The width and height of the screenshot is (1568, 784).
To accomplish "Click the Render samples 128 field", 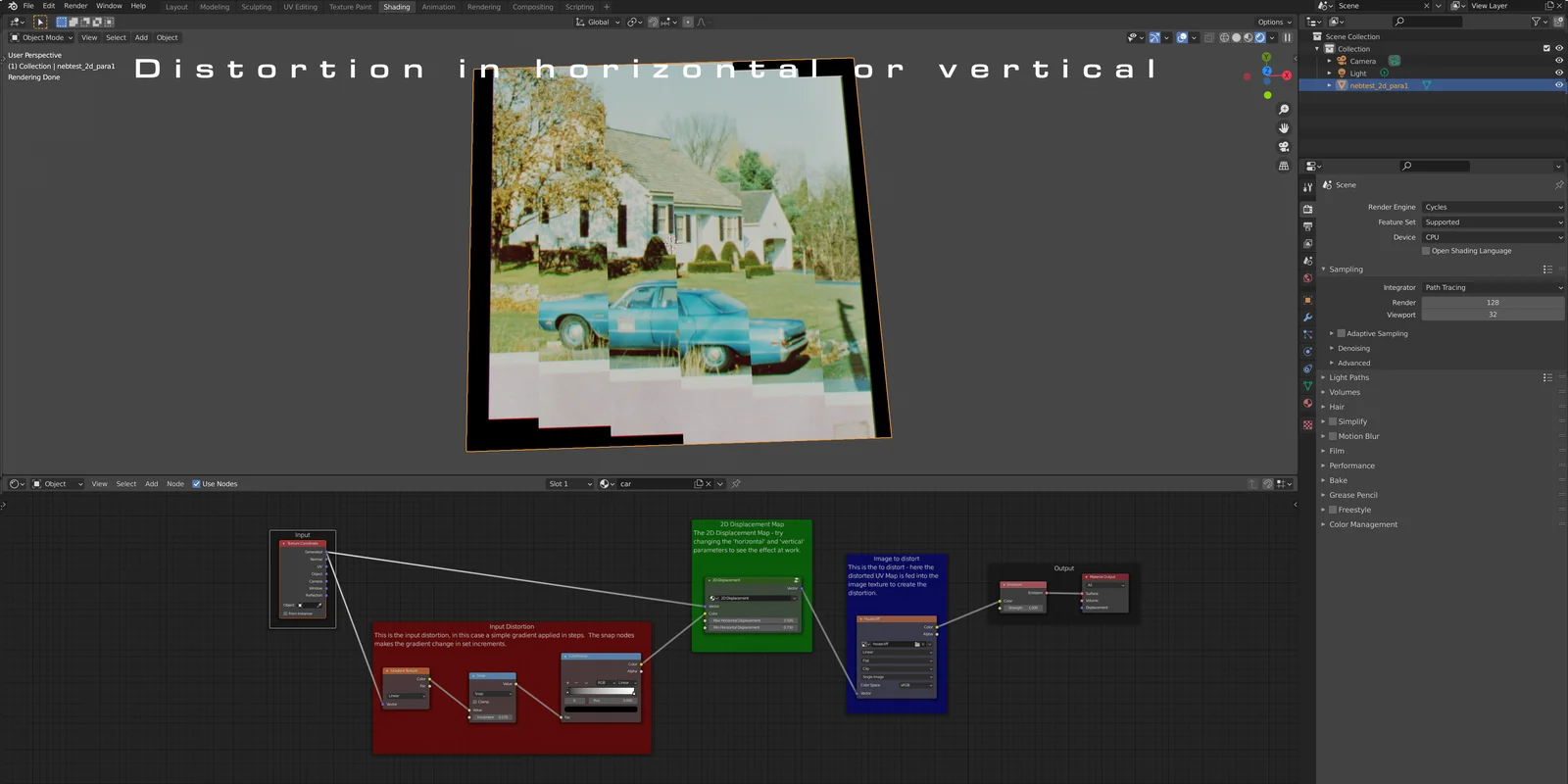I will pos(1493,303).
